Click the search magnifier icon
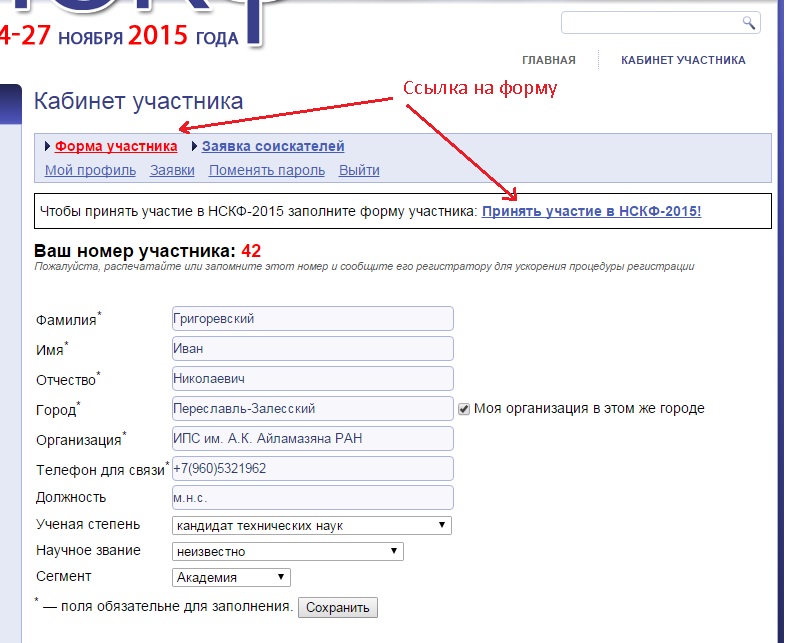787x643 pixels. coord(748,23)
